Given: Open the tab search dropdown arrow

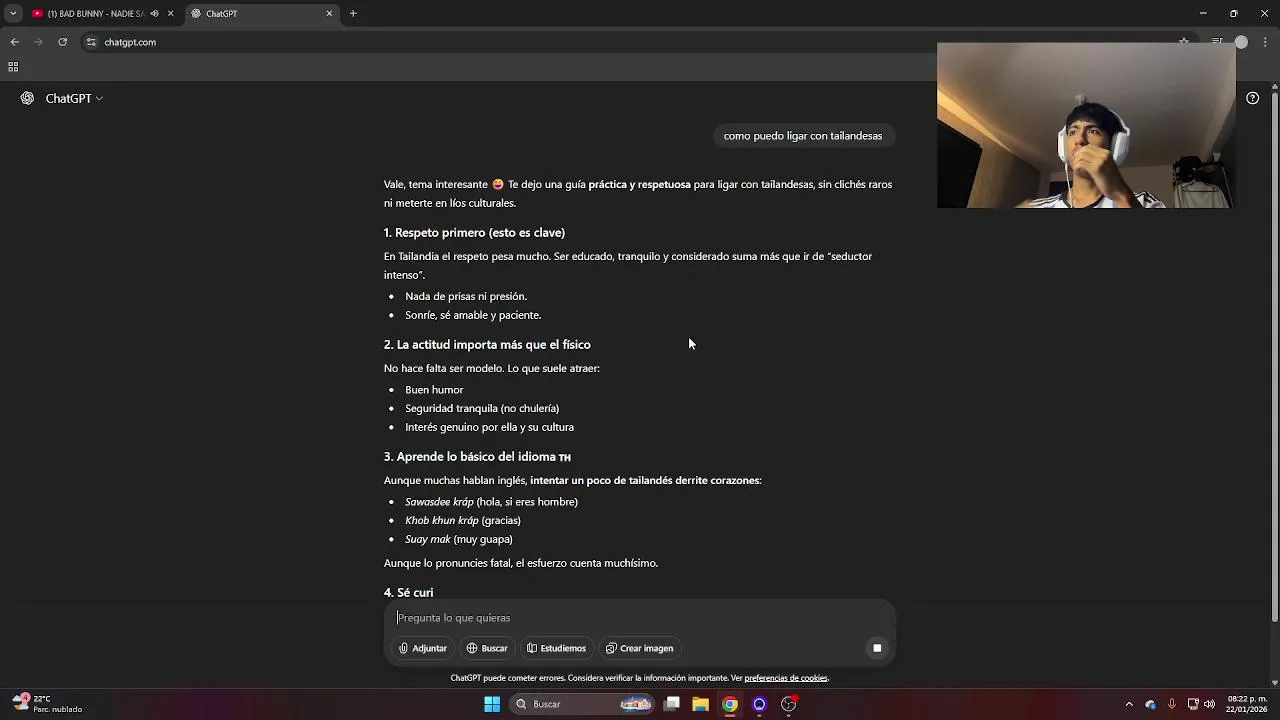Looking at the screenshot, I should 13,13.
